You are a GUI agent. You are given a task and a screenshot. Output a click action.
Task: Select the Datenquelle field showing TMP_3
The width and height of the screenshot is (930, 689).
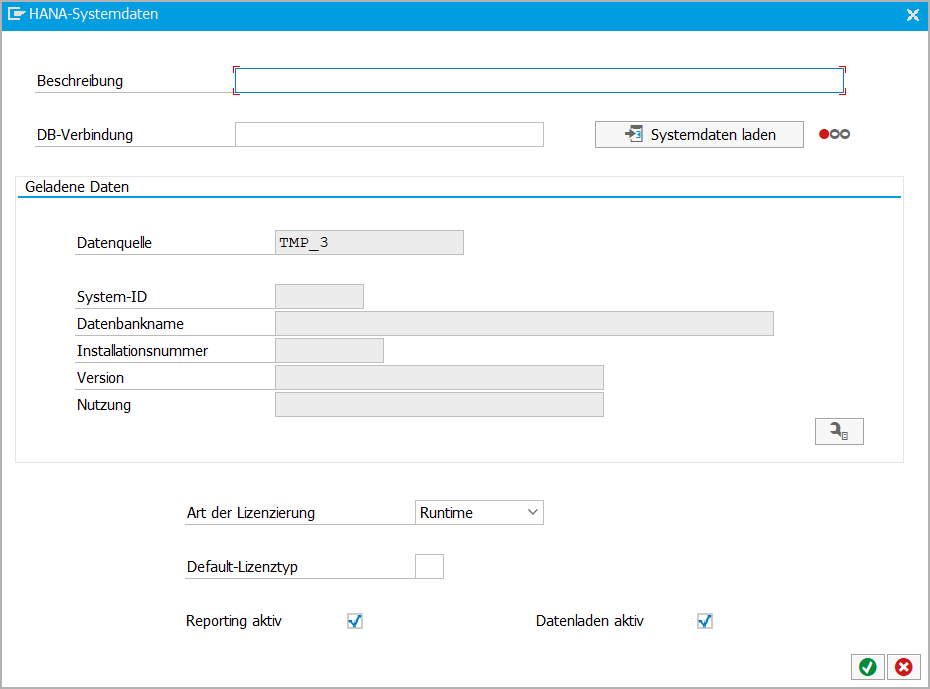pyautogui.click(x=370, y=243)
